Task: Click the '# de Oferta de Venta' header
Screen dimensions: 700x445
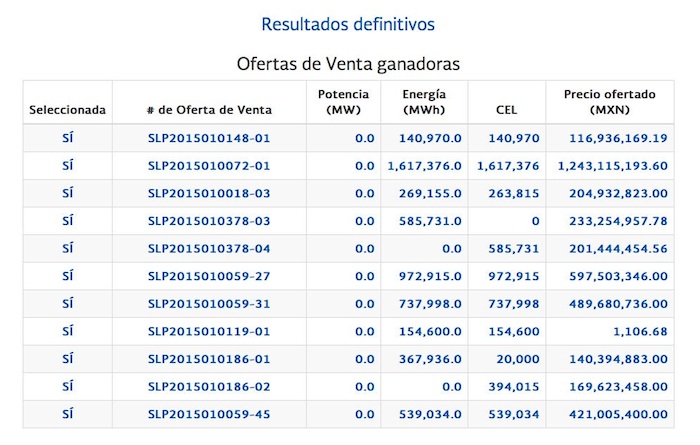Action: click(x=209, y=109)
